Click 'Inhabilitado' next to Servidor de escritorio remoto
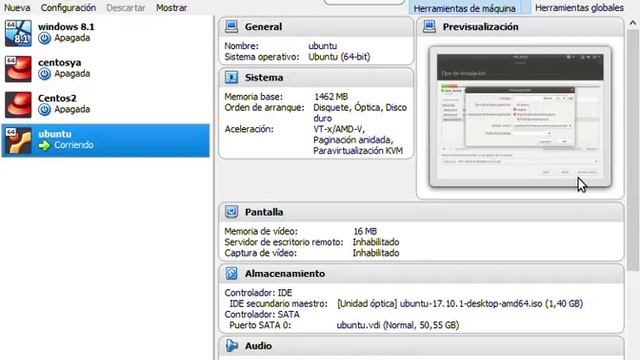 click(x=376, y=242)
